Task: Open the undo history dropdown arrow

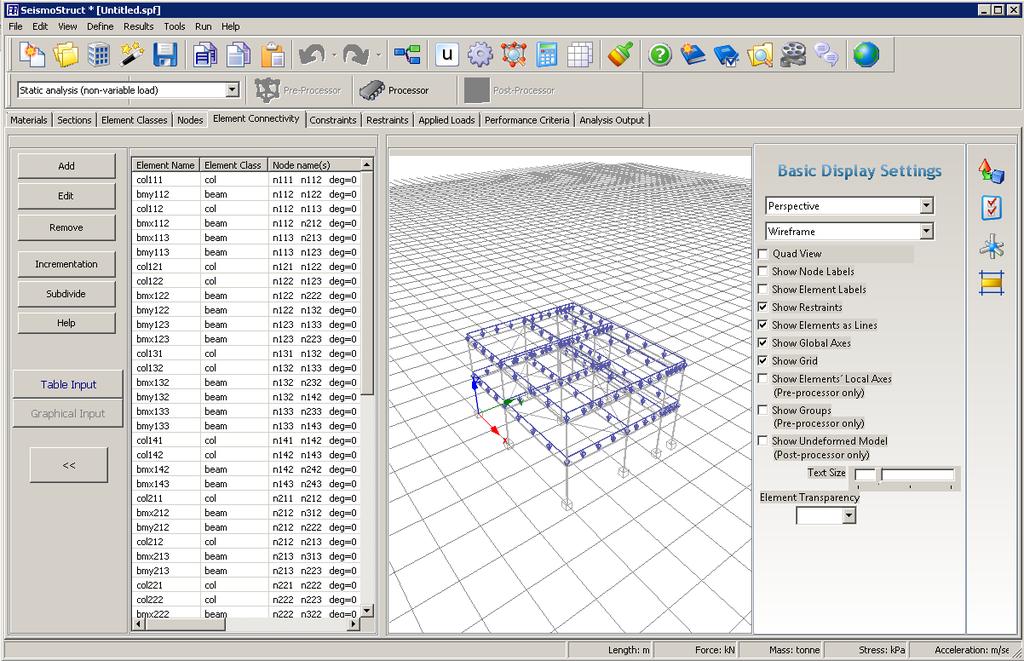Action: pos(334,55)
